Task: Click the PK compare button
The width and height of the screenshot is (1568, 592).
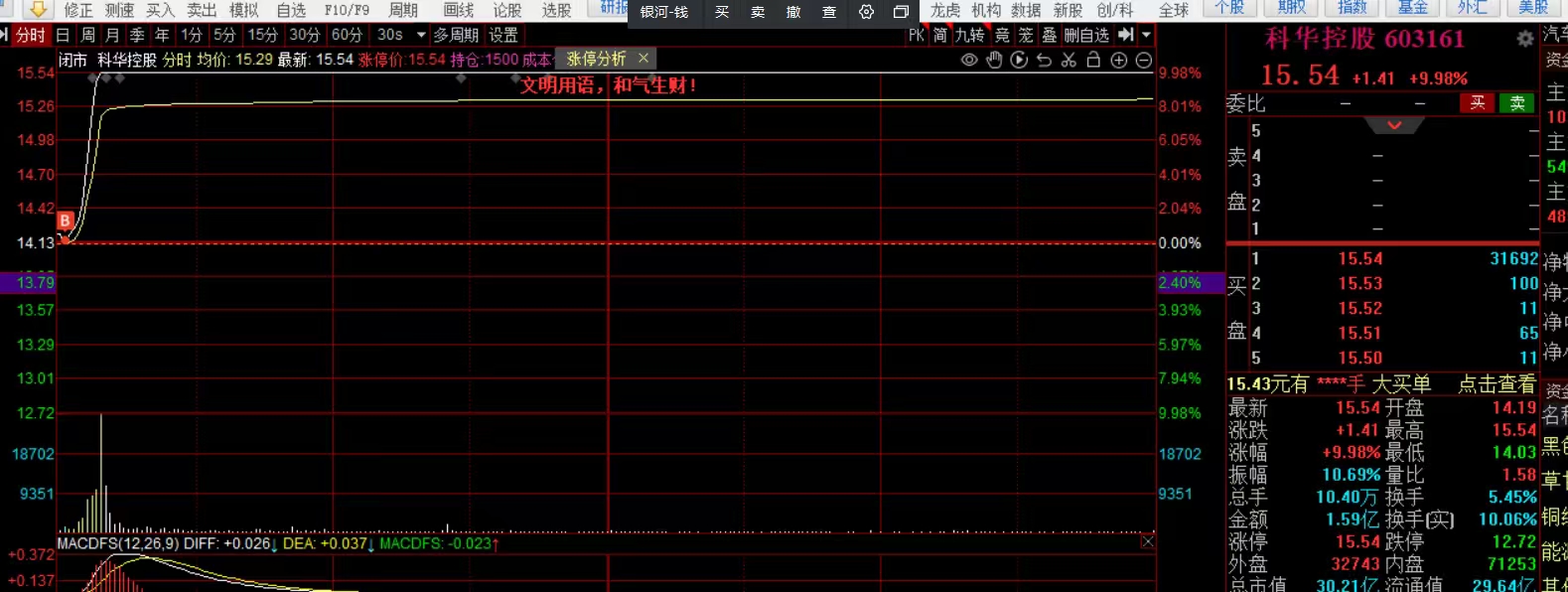Action: (x=916, y=35)
